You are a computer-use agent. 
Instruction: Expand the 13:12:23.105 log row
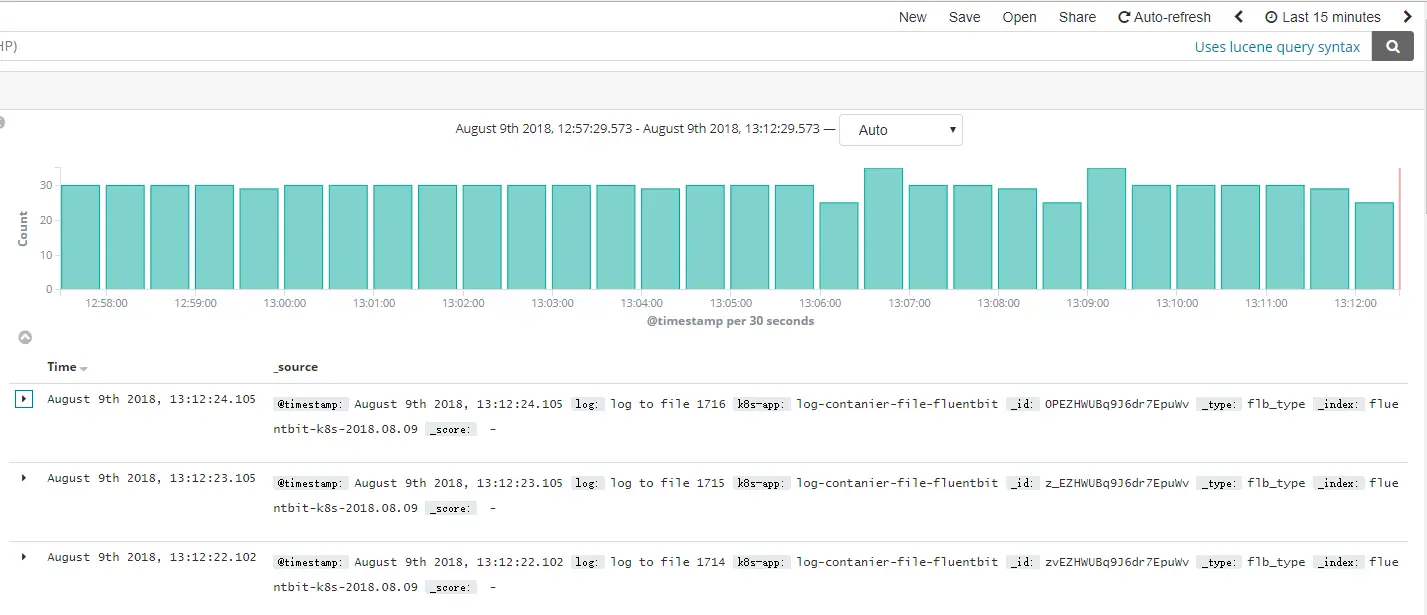24,478
